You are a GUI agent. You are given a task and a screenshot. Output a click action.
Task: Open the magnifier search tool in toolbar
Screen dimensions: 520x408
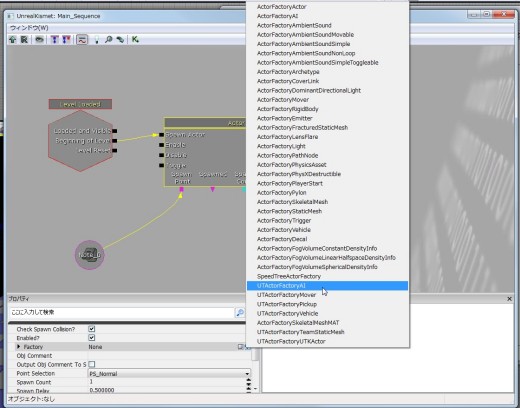108,40
